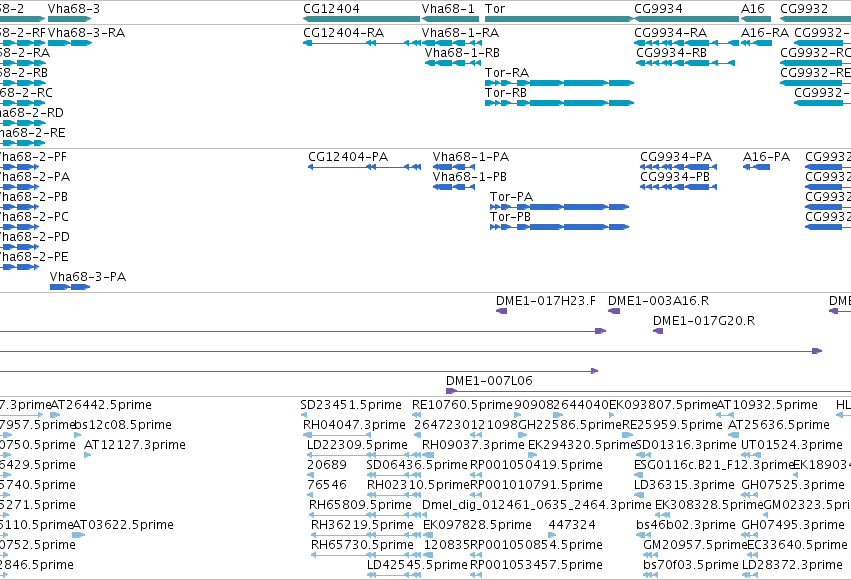
Task: Click the Vha68-3-RA transcript label
Action: coord(86,33)
